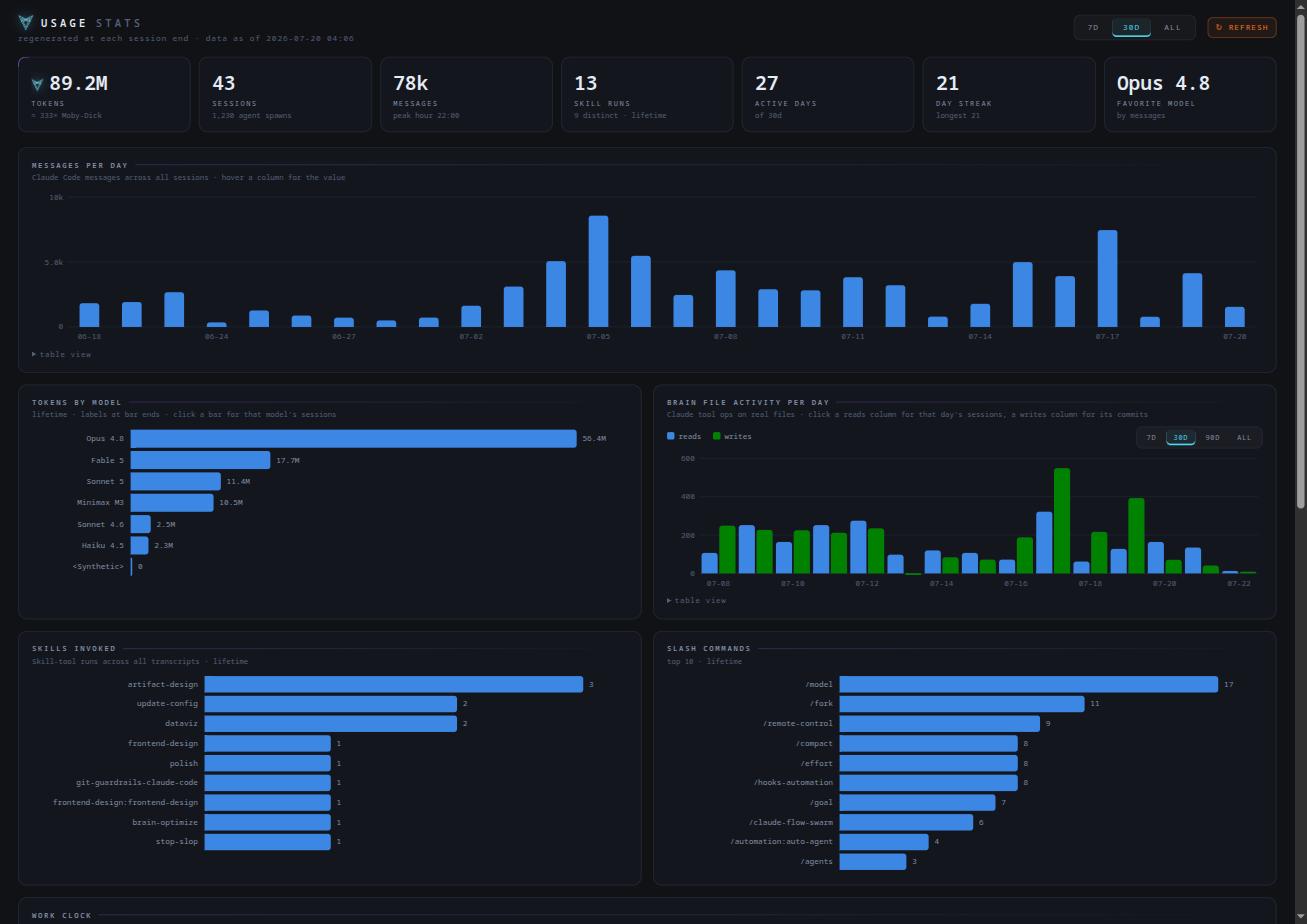1307x924 pixels.
Task: Click the scrollbar down arrow
Action: coord(1300,918)
